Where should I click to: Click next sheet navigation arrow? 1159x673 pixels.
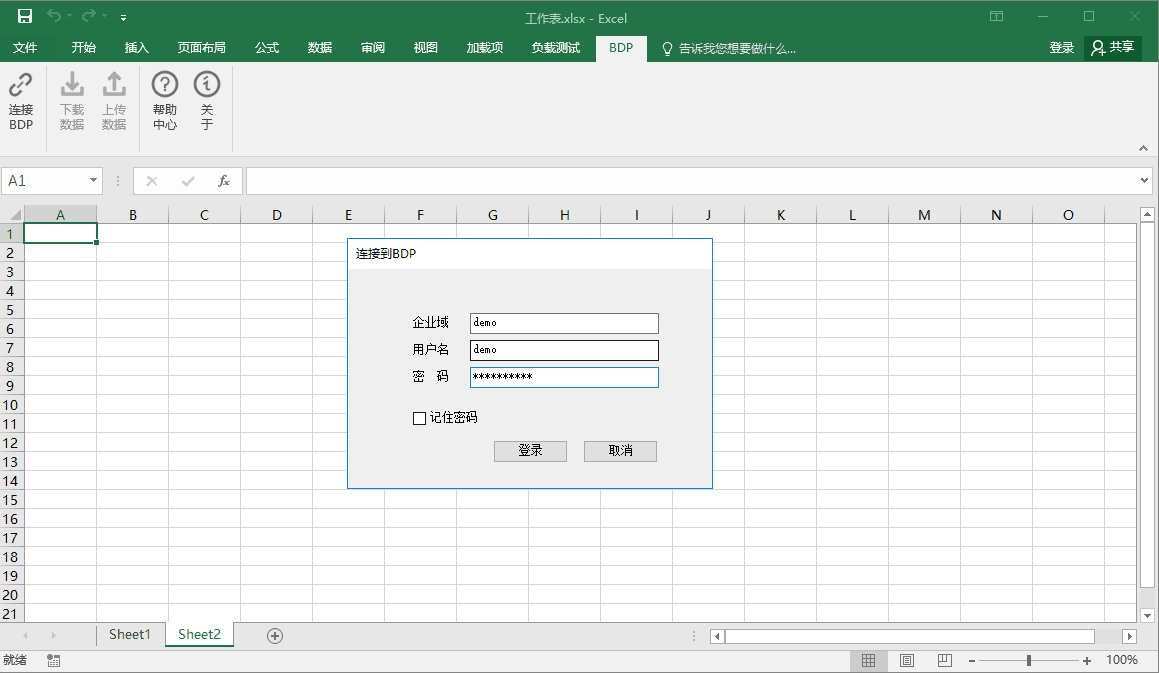tap(53, 635)
